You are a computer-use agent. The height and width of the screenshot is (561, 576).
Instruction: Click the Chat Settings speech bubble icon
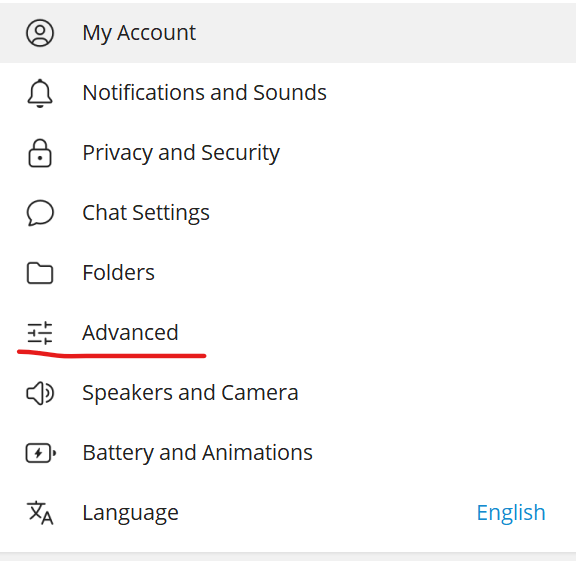click(40, 213)
